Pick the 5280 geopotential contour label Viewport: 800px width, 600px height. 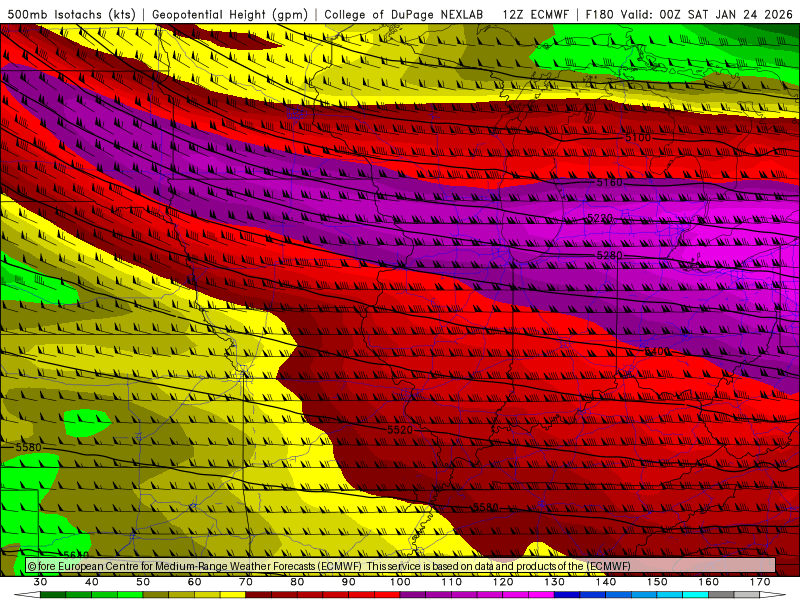point(609,255)
